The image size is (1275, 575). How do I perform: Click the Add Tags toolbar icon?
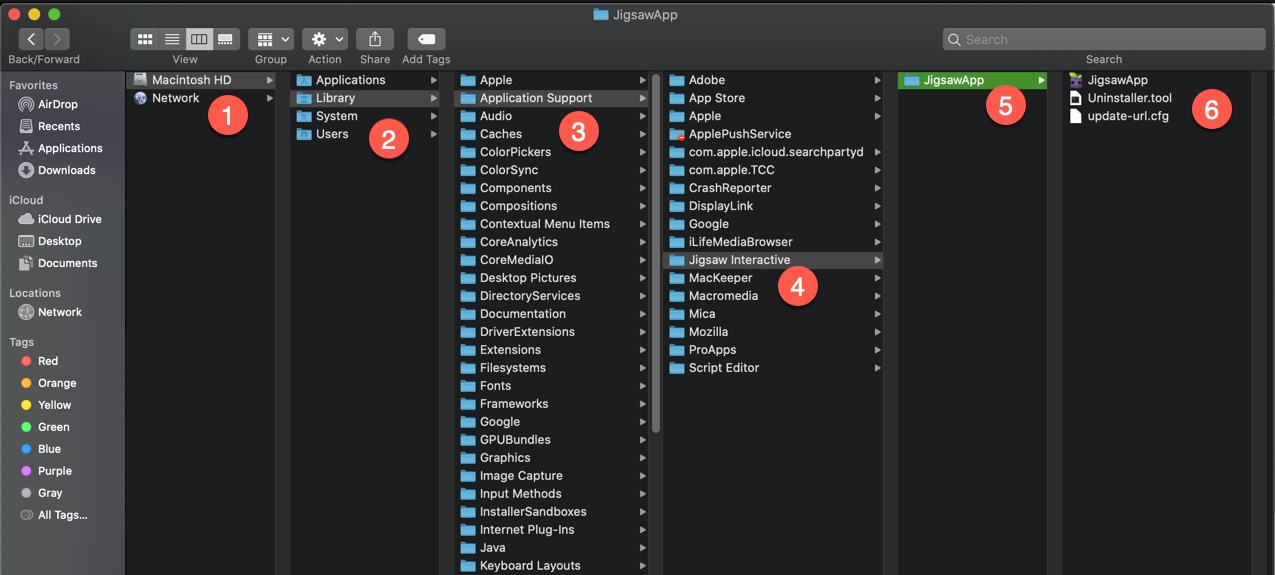pyautogui.click(x=426, y=39)
